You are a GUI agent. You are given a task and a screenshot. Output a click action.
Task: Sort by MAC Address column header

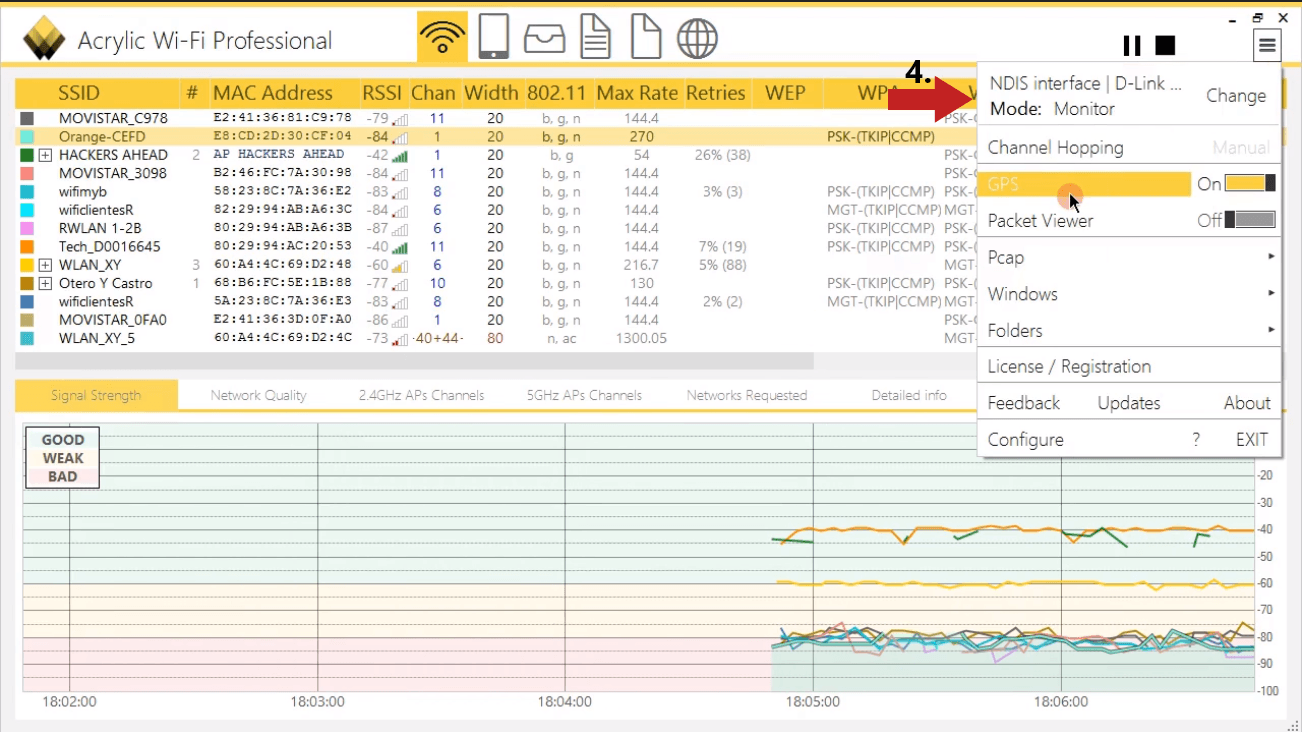[272, 93]
